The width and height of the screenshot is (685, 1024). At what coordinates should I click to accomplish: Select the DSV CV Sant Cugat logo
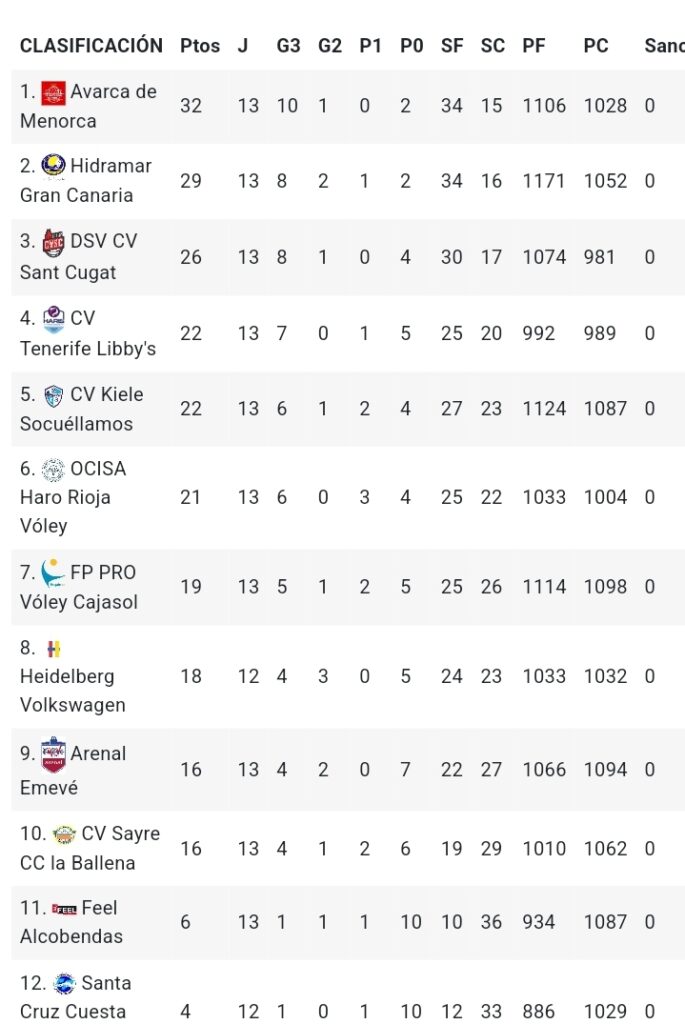point(54,242)
